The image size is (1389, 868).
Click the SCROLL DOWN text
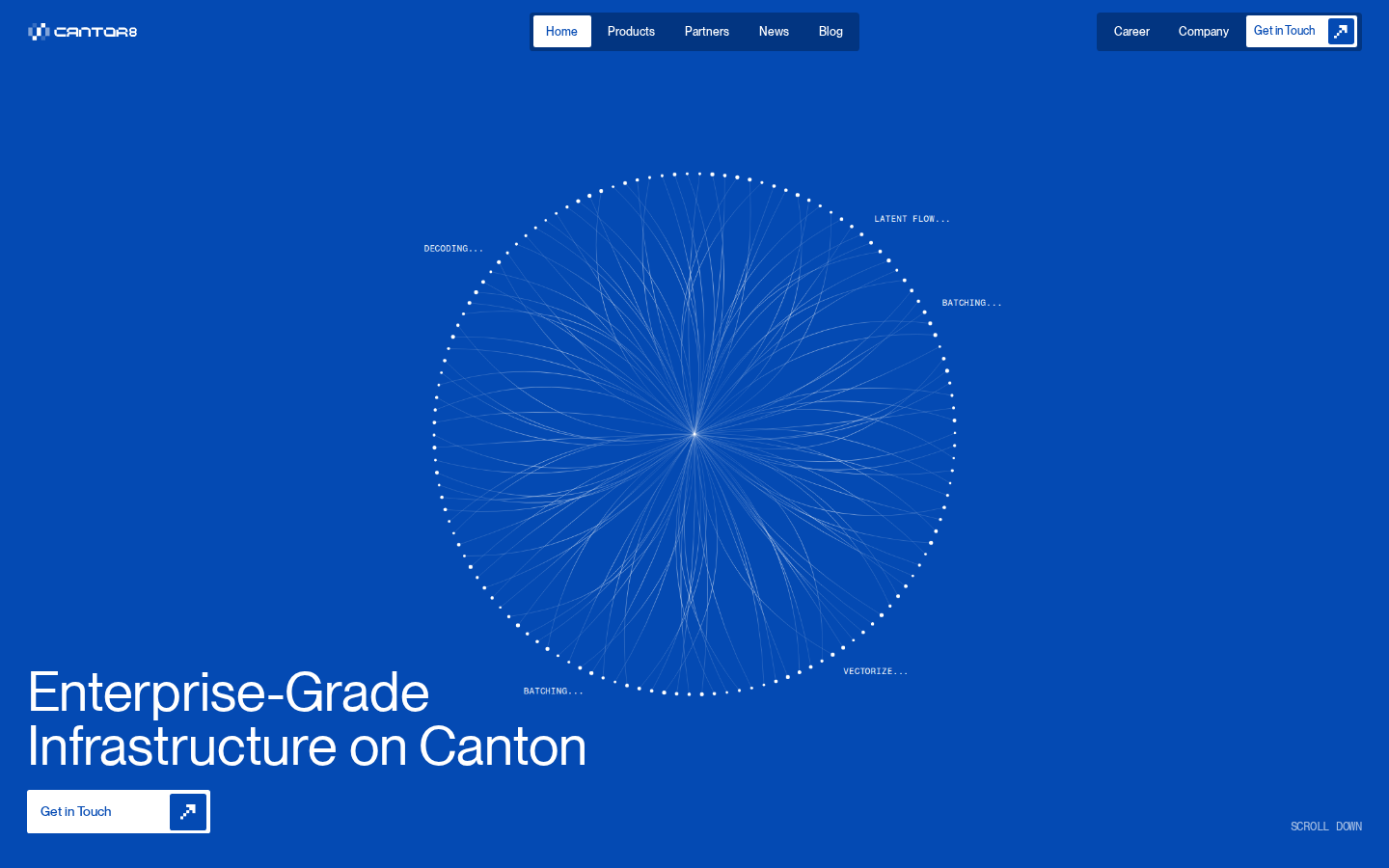point(1326,827)
